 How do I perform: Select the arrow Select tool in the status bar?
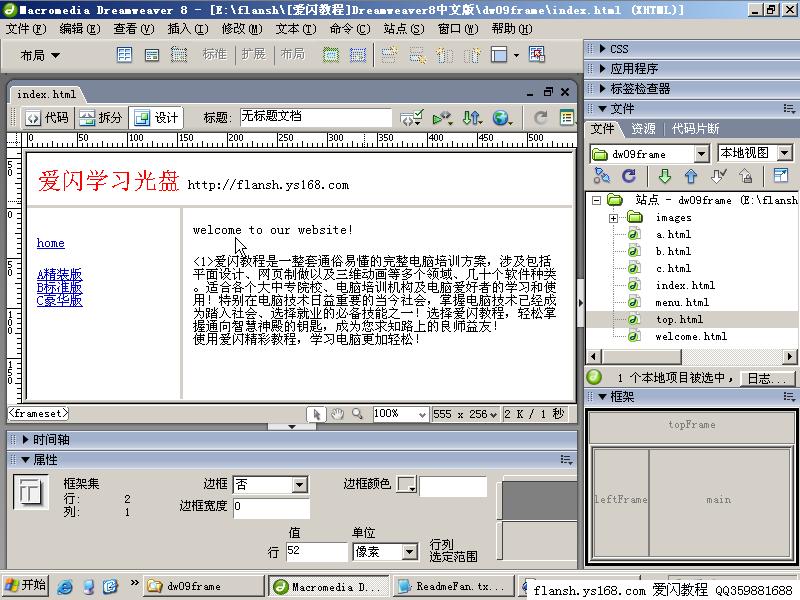click(x=316, y=414)
